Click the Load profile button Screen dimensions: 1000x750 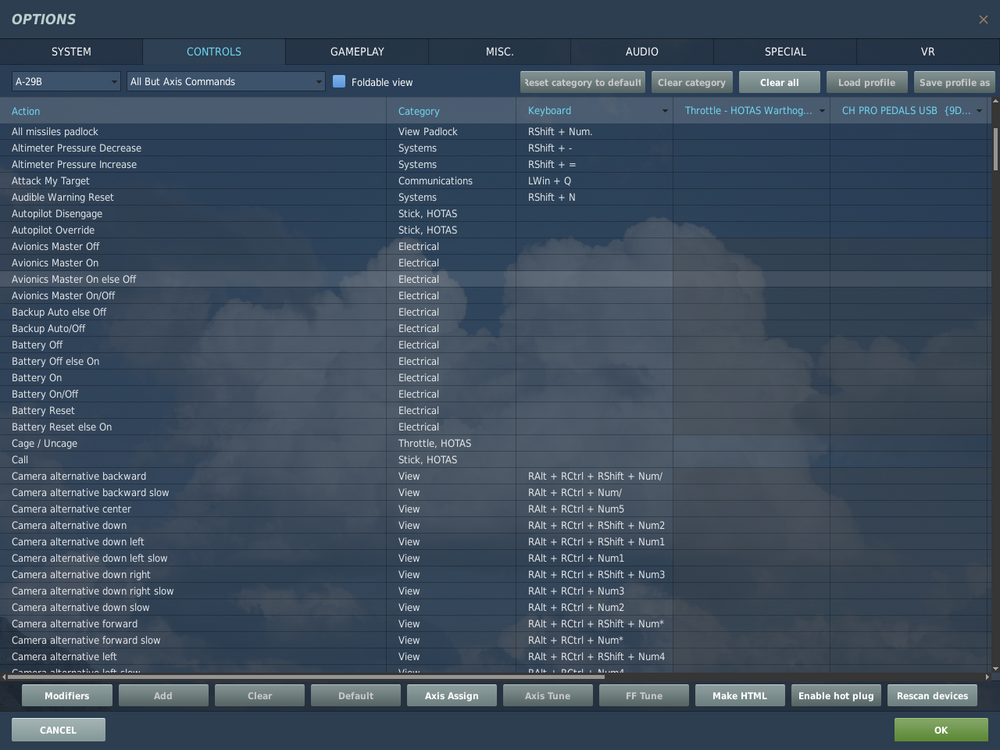867,82
